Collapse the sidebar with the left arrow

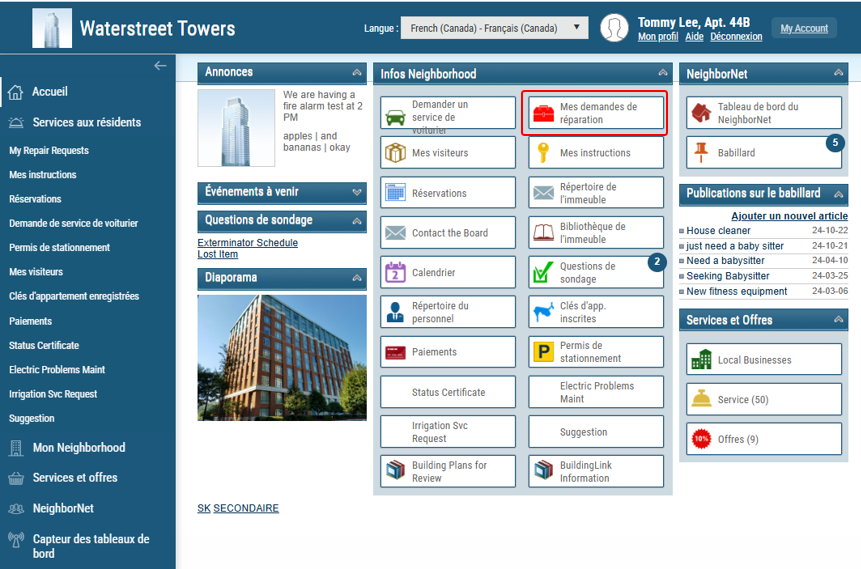[160, 66]
